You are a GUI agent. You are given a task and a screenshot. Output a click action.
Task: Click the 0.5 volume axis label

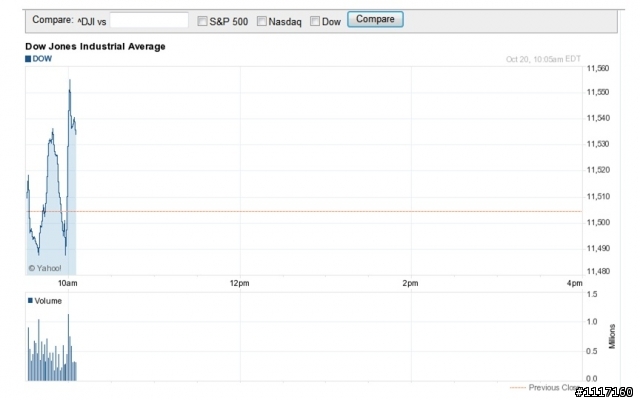[592, 351]
